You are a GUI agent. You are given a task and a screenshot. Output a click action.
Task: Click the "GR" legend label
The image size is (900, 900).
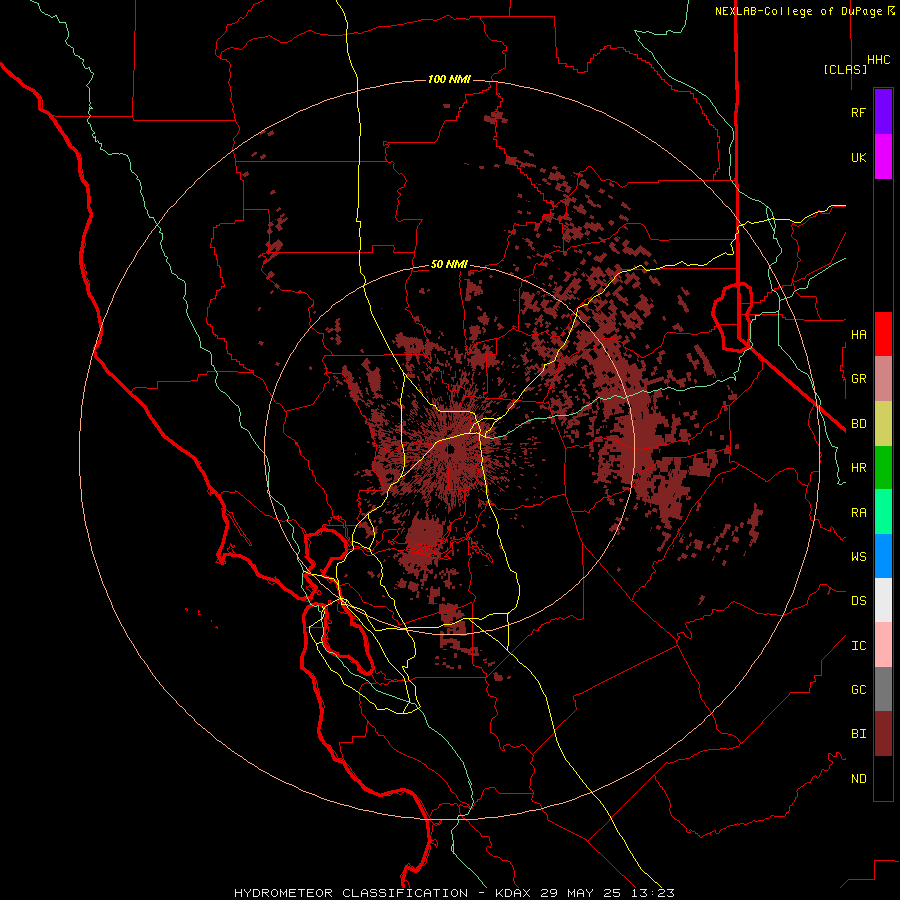858,379
